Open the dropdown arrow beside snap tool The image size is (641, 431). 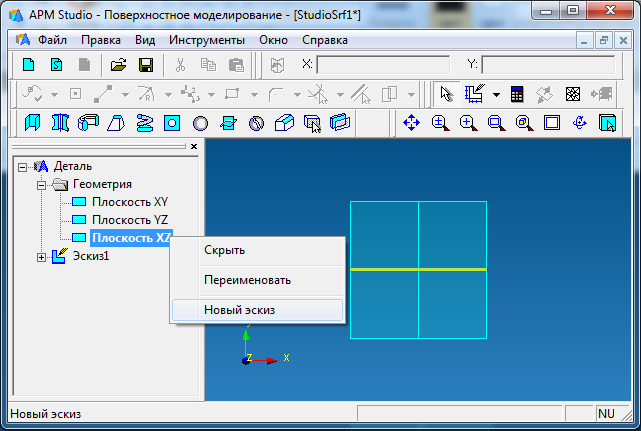pyautogui.click(x=497, y=95)
